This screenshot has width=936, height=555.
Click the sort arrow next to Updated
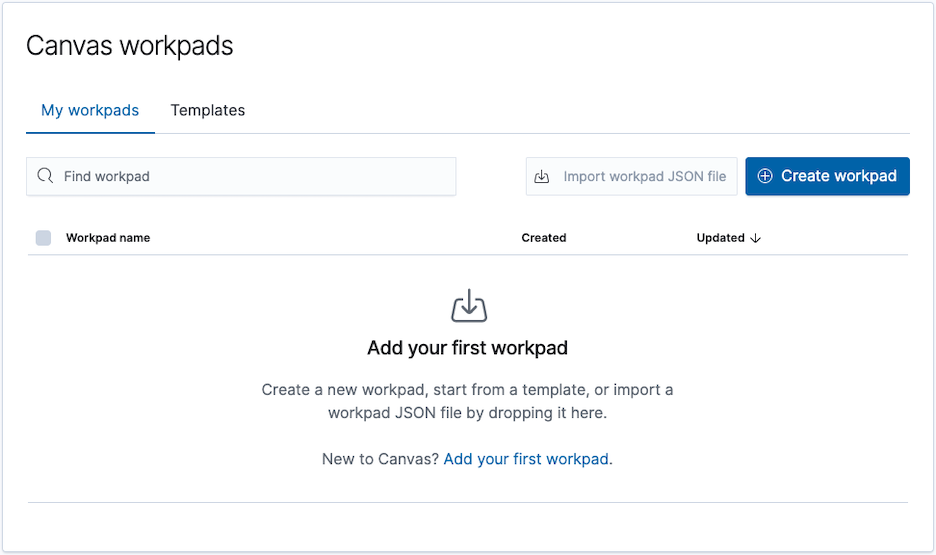point(756,238)
